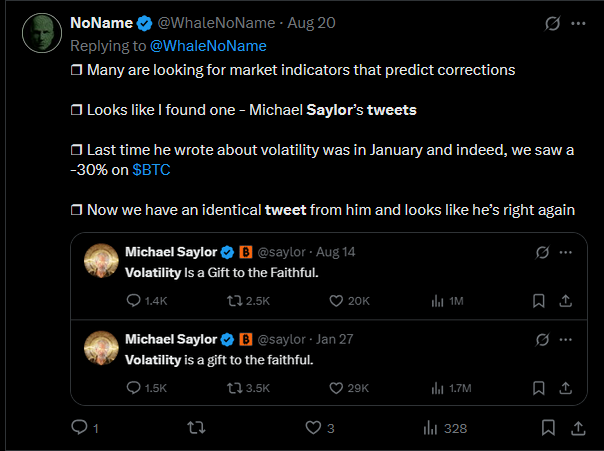Click Michael Saylor avatar on Aug 14 tweet

[100, 261]
